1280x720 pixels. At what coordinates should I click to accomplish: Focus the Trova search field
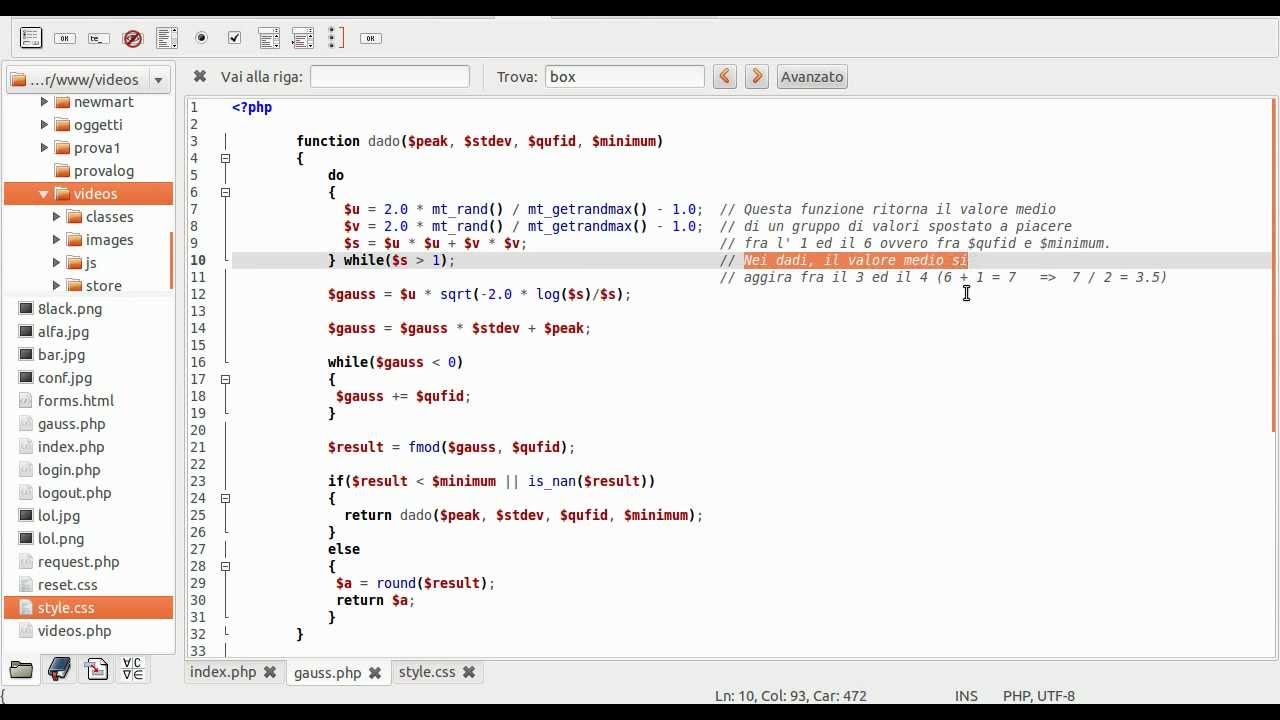(625, 76)
